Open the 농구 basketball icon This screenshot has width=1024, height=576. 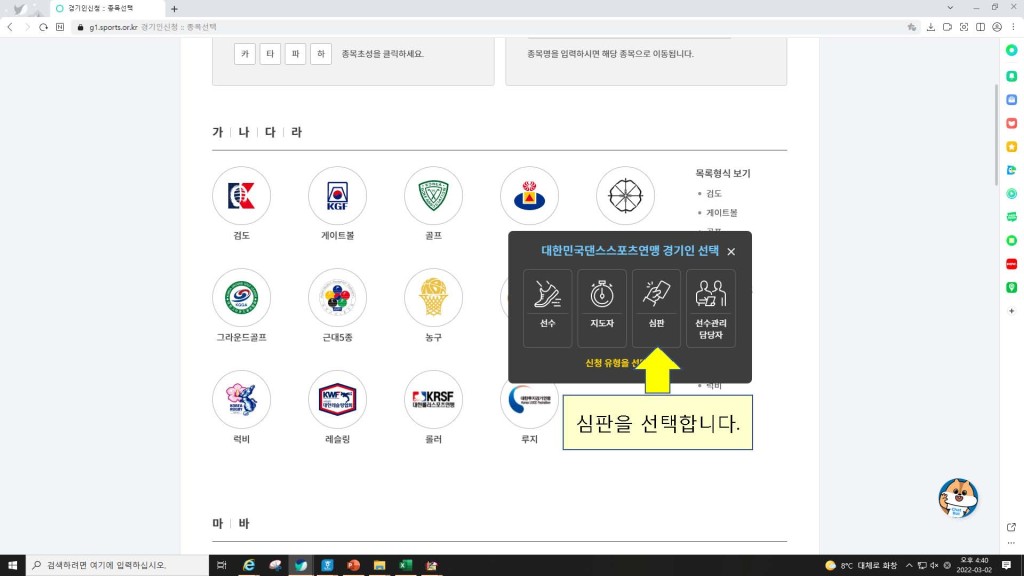(x=433, y=298)
